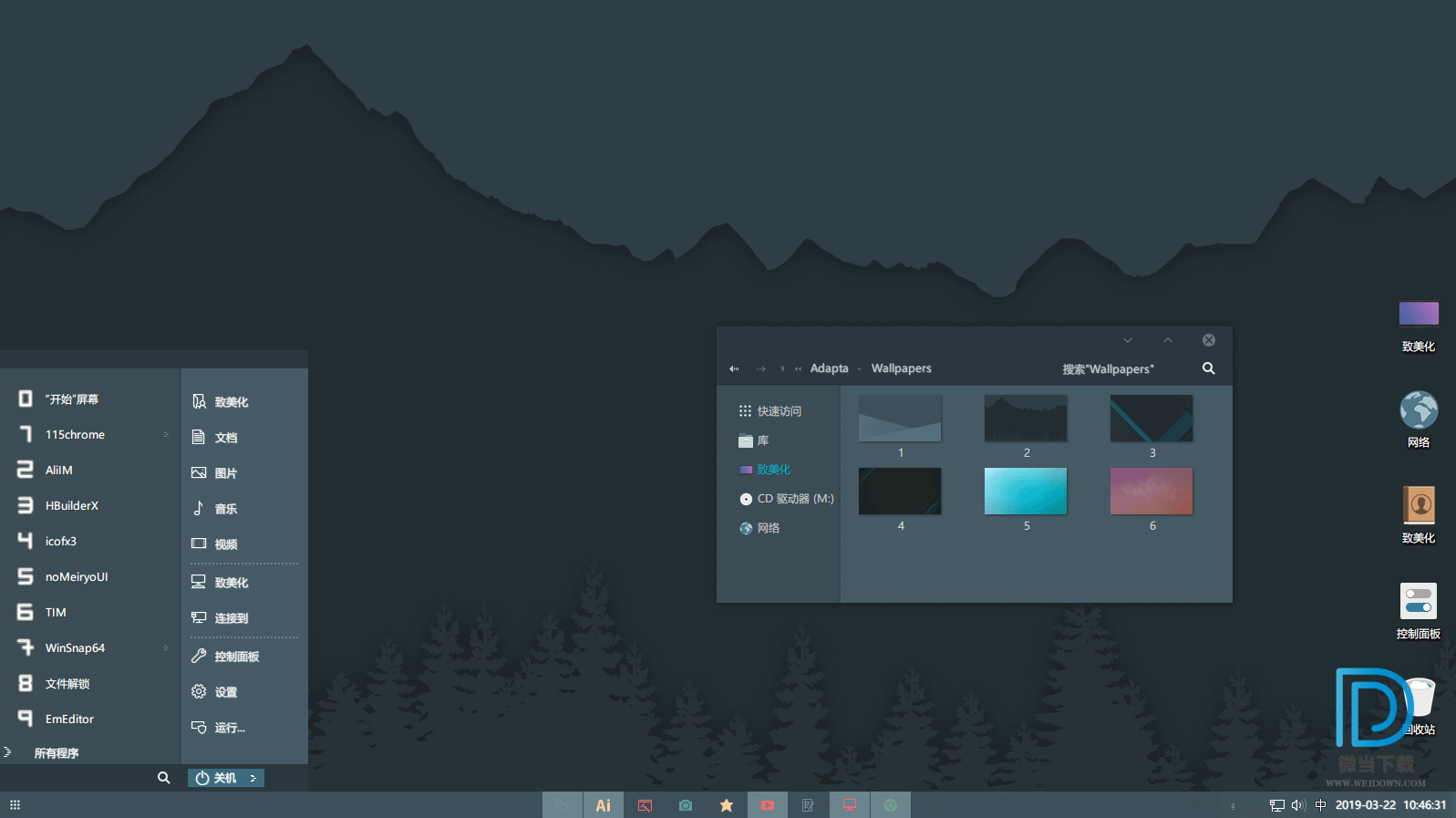Click the 关机 shutdown button
Screen dimensions: 1456x818
[x=218, y=778]
